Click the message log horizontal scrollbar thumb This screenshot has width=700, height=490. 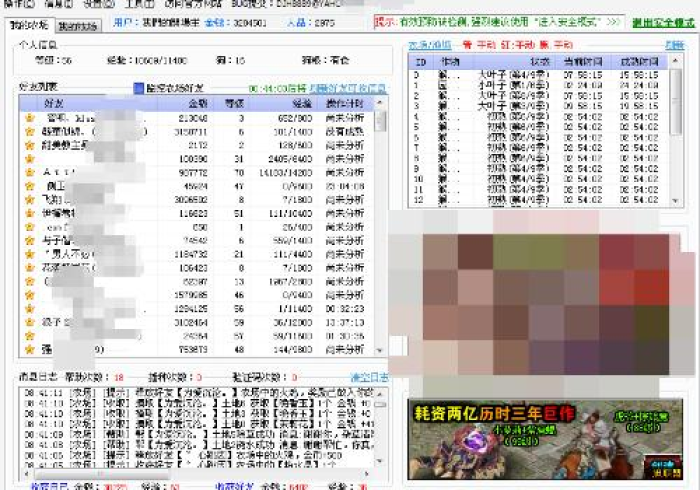(101, 473)
